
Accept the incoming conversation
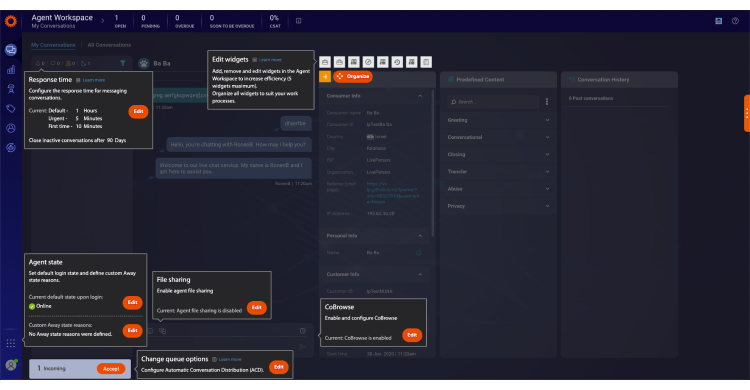click(x=111, y=369)
